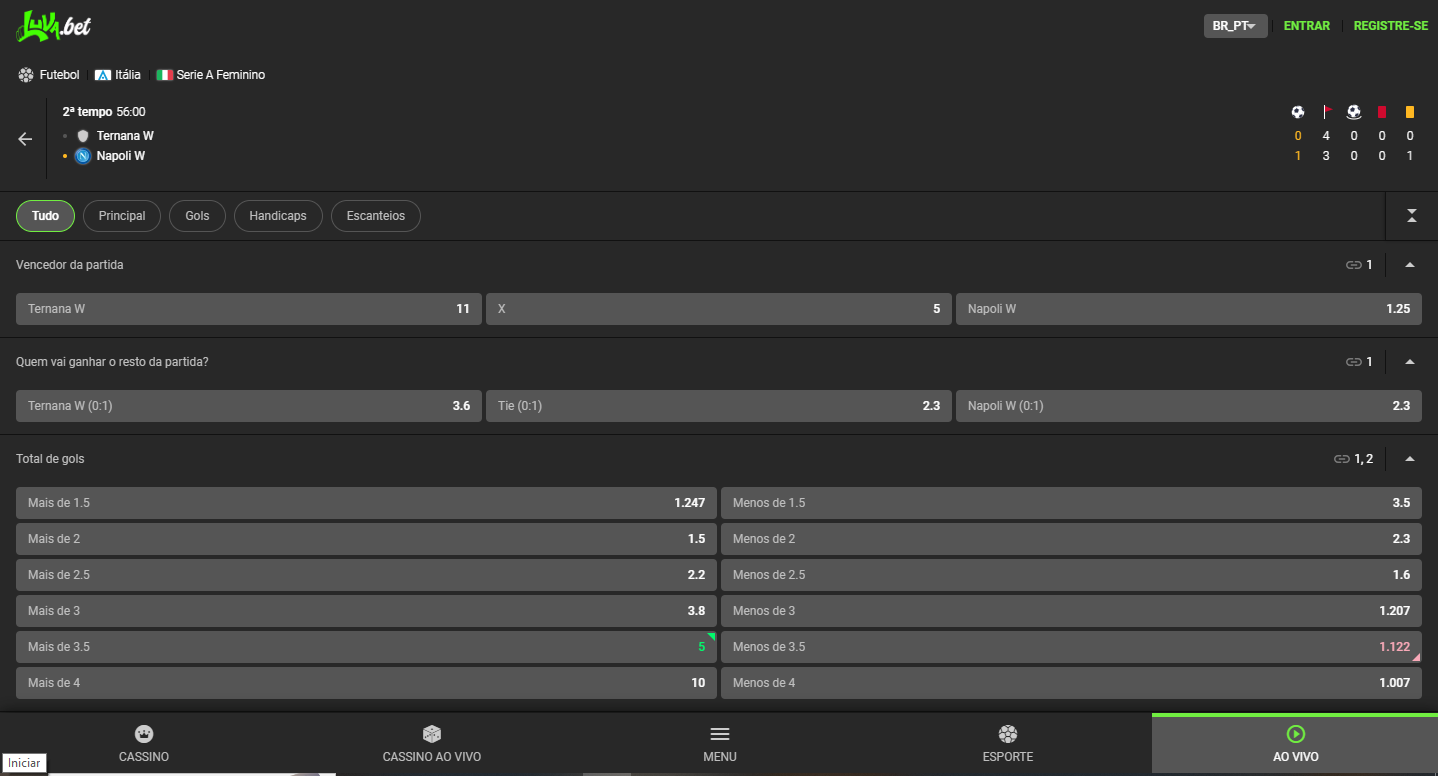Viewport: 1438px width, 776px height.
Task: Click the Serie A Feminino breadcrumb text
Action: 221,75
